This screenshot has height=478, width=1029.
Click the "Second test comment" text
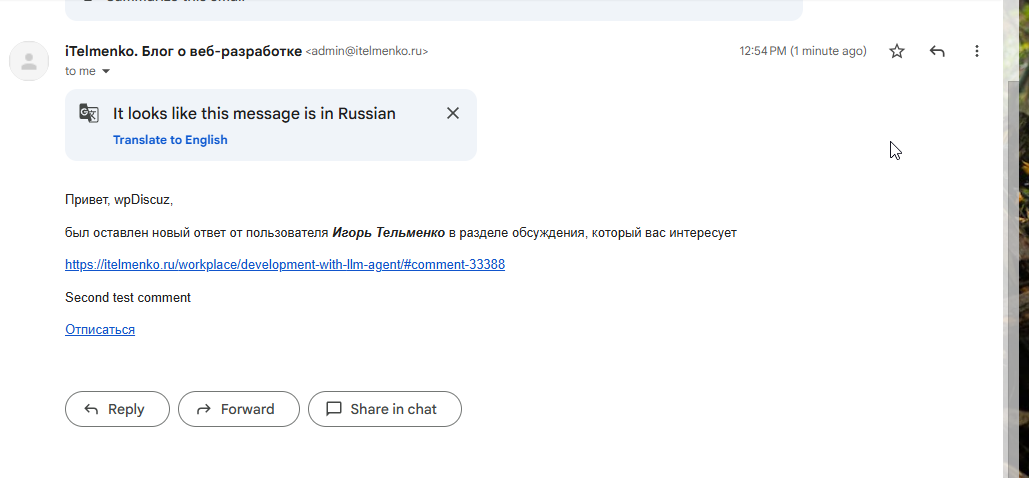[128, 297]
